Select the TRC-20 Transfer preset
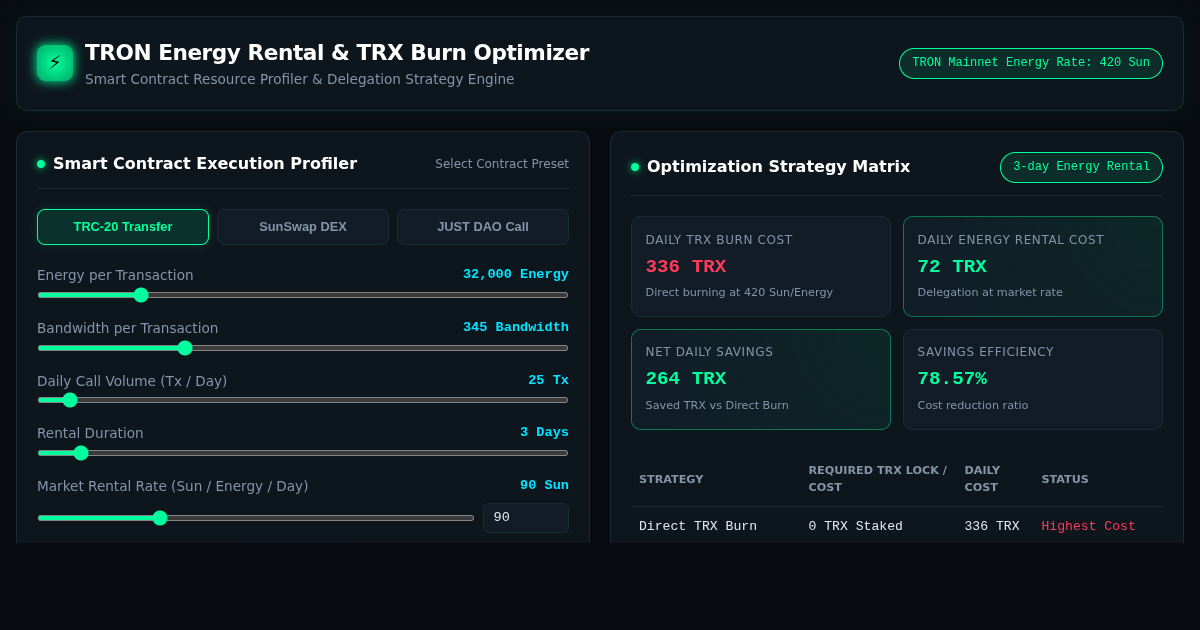1200x630 pixels. [x=123, y=227]
